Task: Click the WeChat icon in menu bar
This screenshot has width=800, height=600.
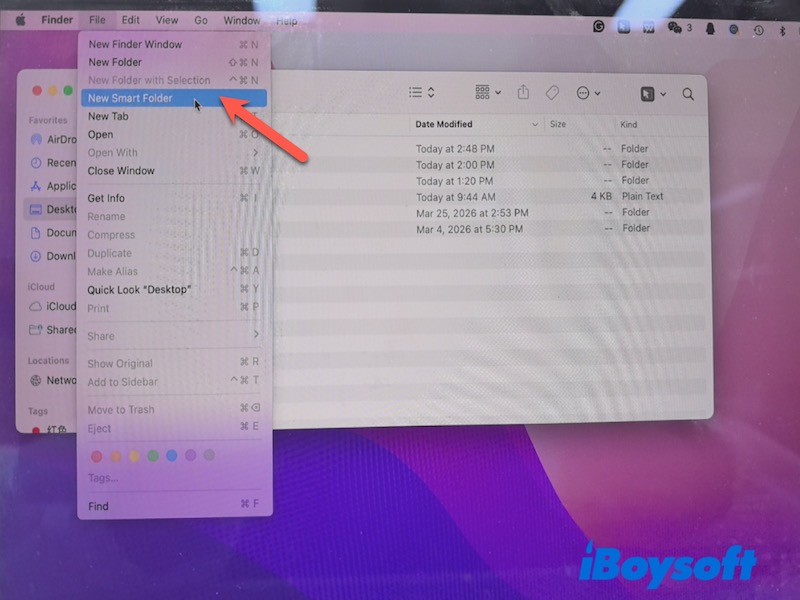Action: coord(675,28)
